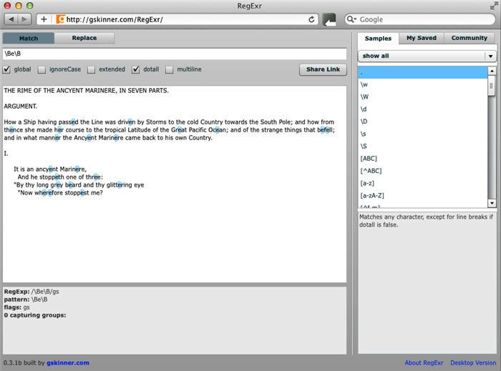Select the '[a-z]' sample
The height and width of the screenshot is (371, 501).
pyautogui.click(x=423, y=183)
